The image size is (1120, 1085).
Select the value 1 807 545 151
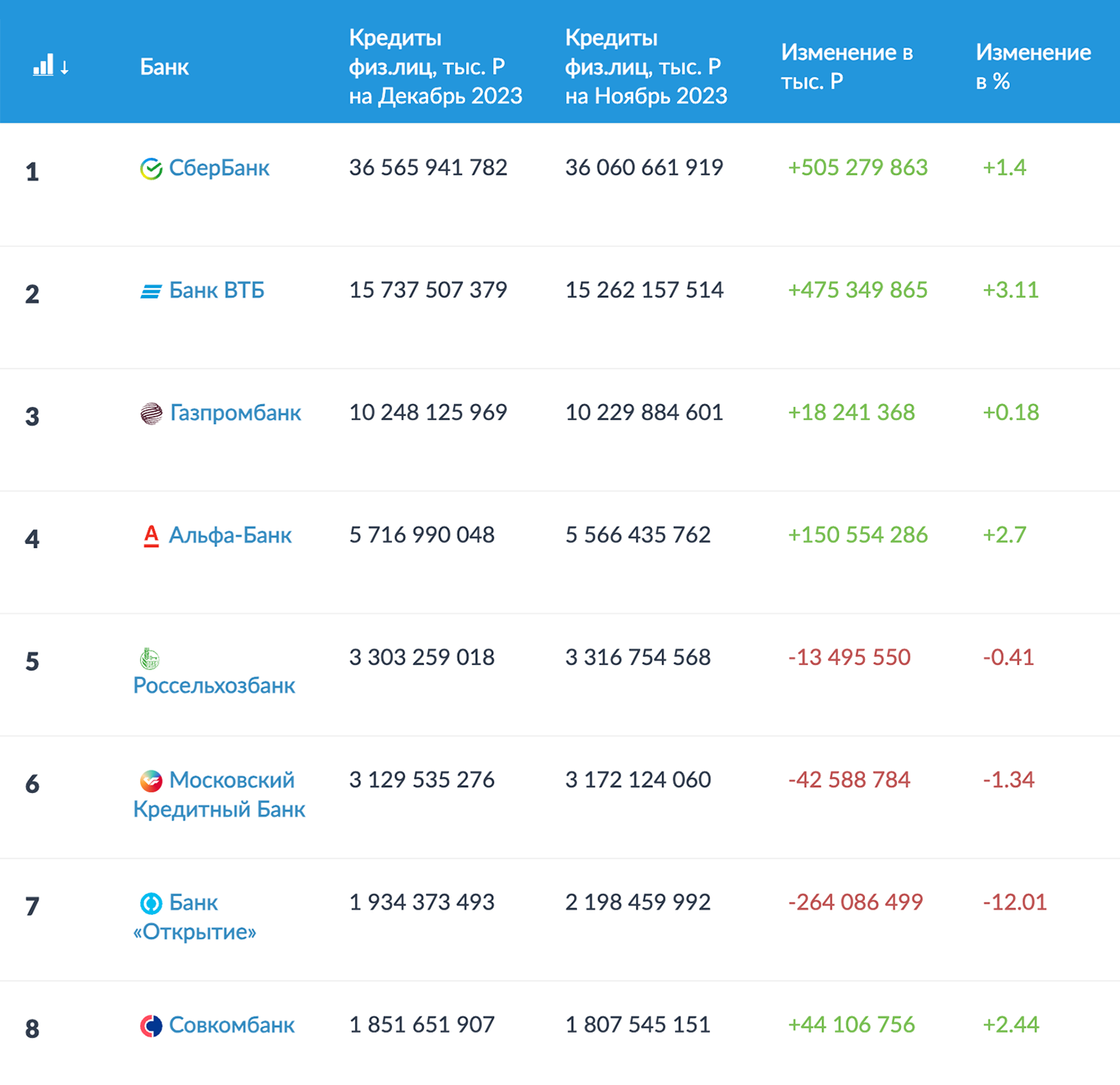click(x=637, y=1024)
